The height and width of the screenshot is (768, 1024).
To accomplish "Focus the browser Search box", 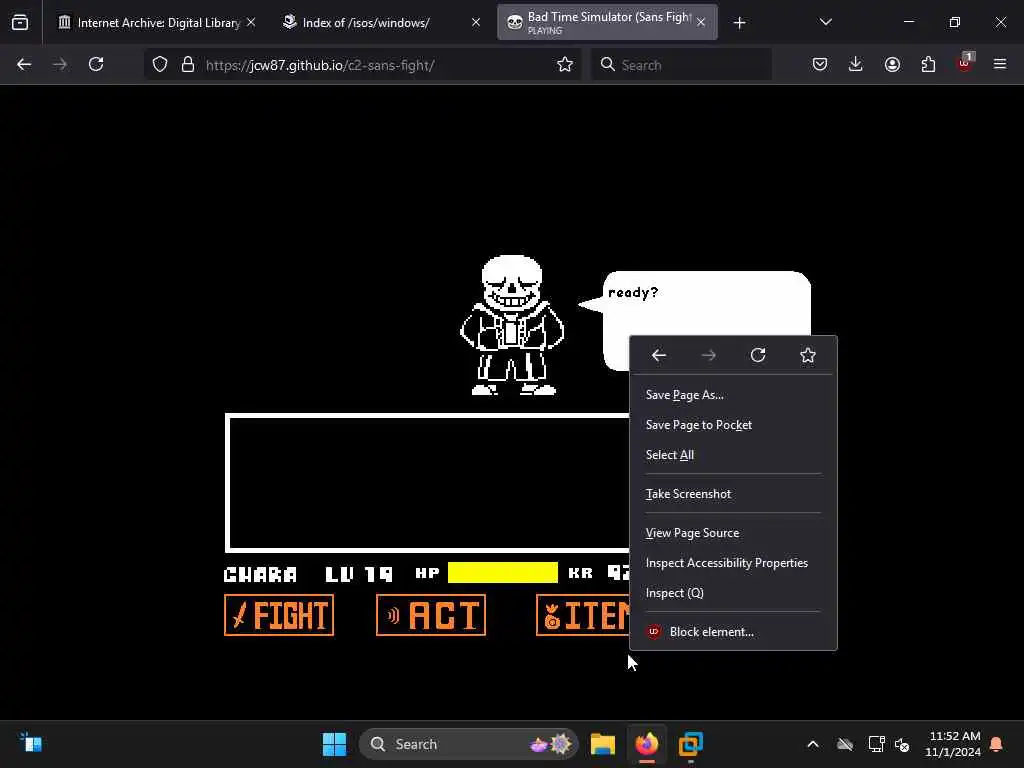I will click(x=681, y=65).
